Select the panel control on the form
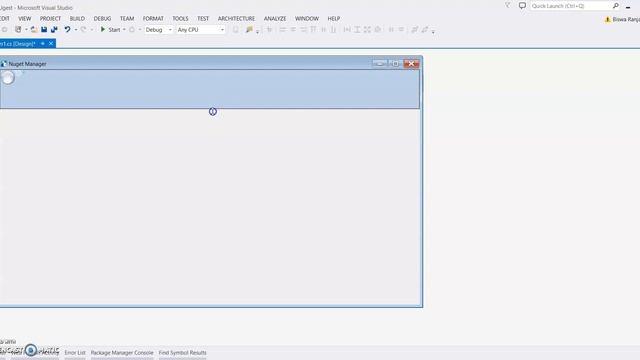This screenshot has width=640, height=360. coord(210,89)
